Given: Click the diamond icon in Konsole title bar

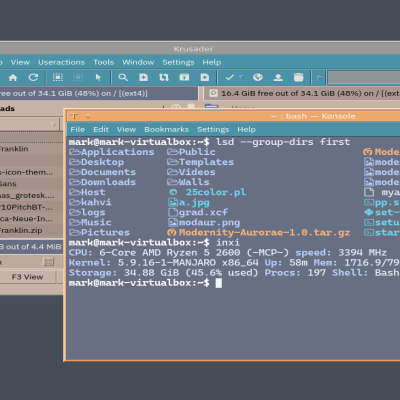Looking at the screenshot, I should (x=88, y=116).
